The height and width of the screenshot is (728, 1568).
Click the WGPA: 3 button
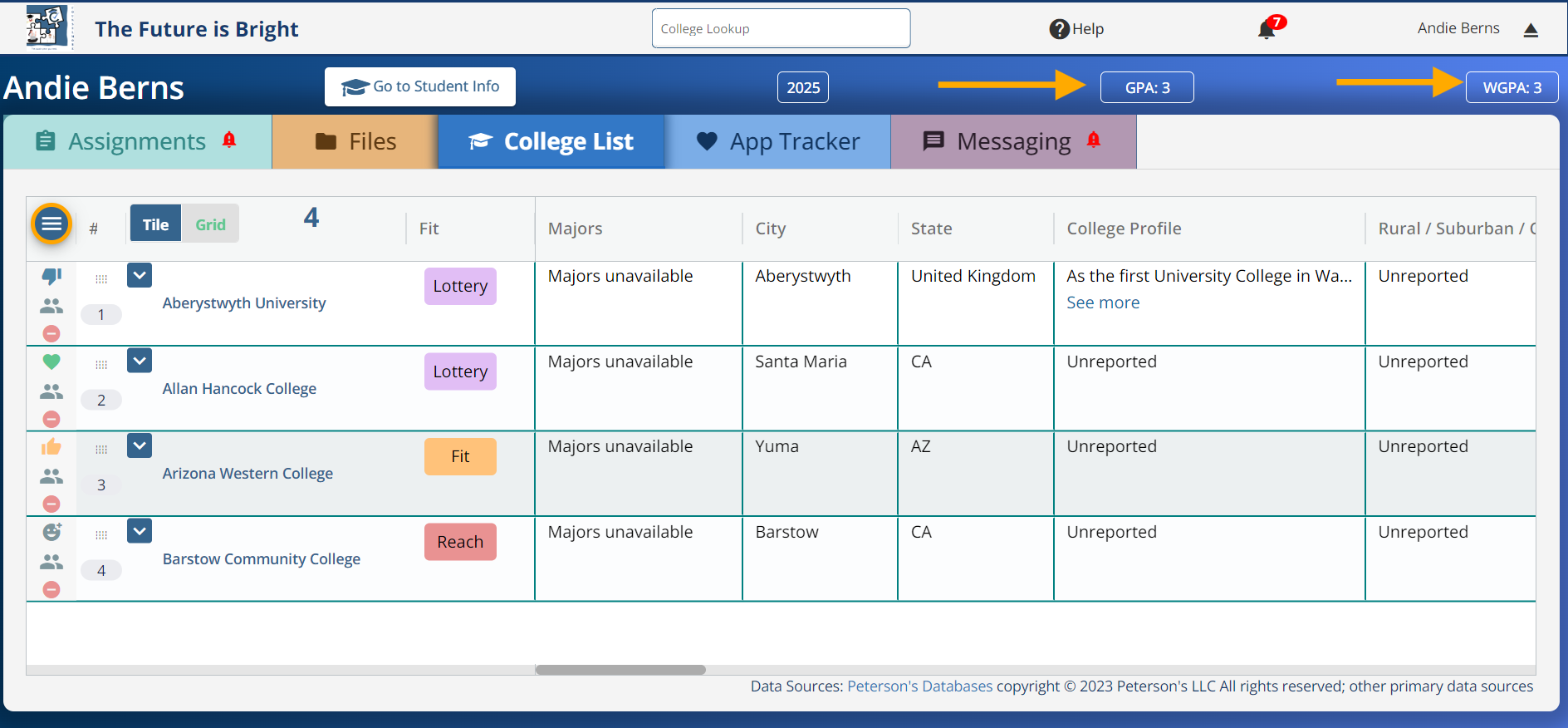tap(1512, 87)
